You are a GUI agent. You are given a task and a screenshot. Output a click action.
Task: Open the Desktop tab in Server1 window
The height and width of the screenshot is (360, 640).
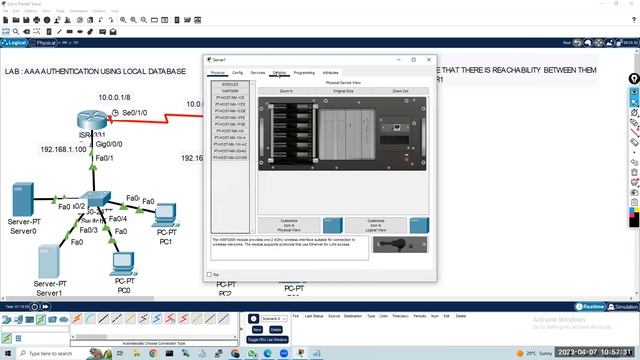(x=279, y=73)
